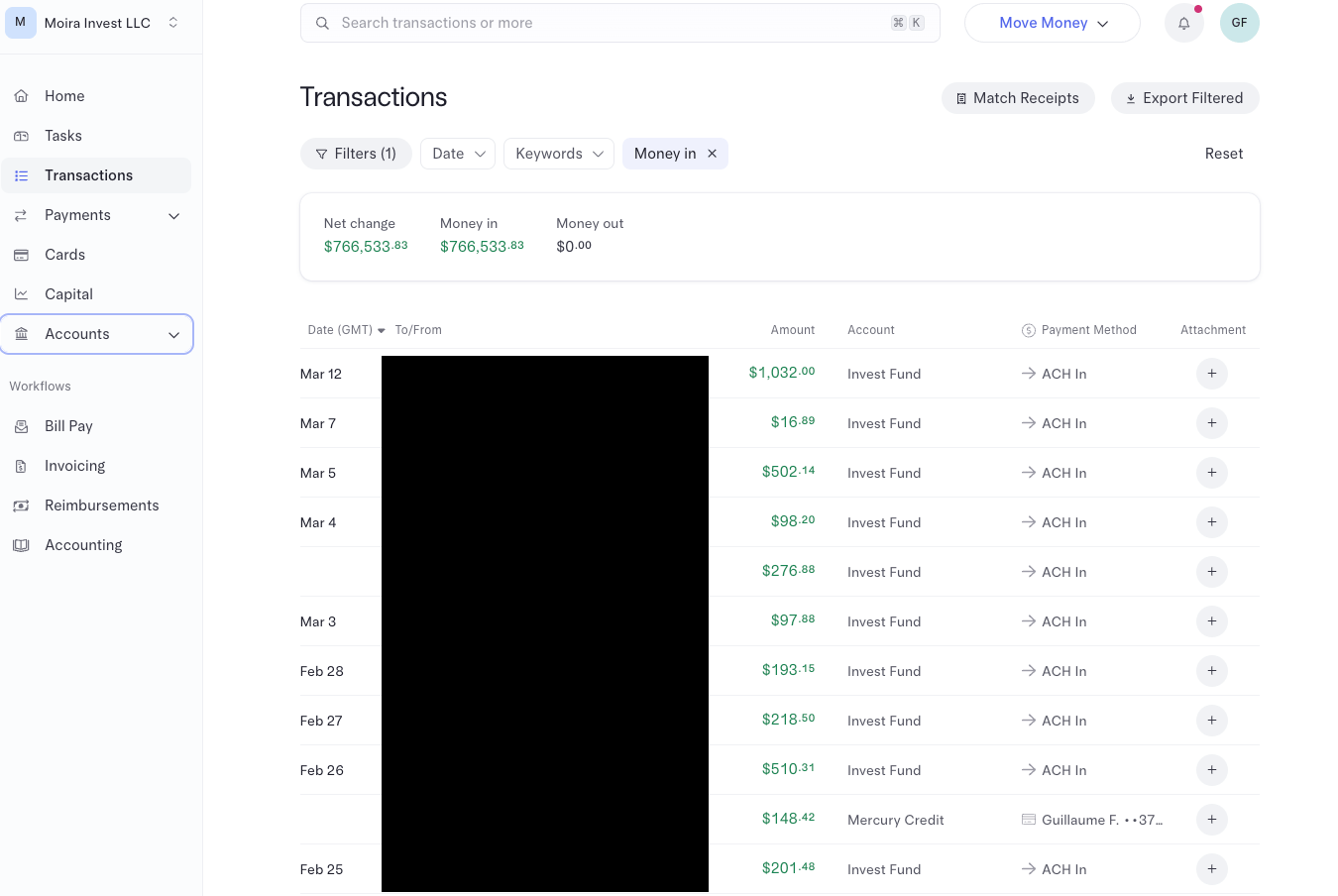Click the Match Receipts button
This screenshot has width=1338, height=896.
coord(1018,98)
